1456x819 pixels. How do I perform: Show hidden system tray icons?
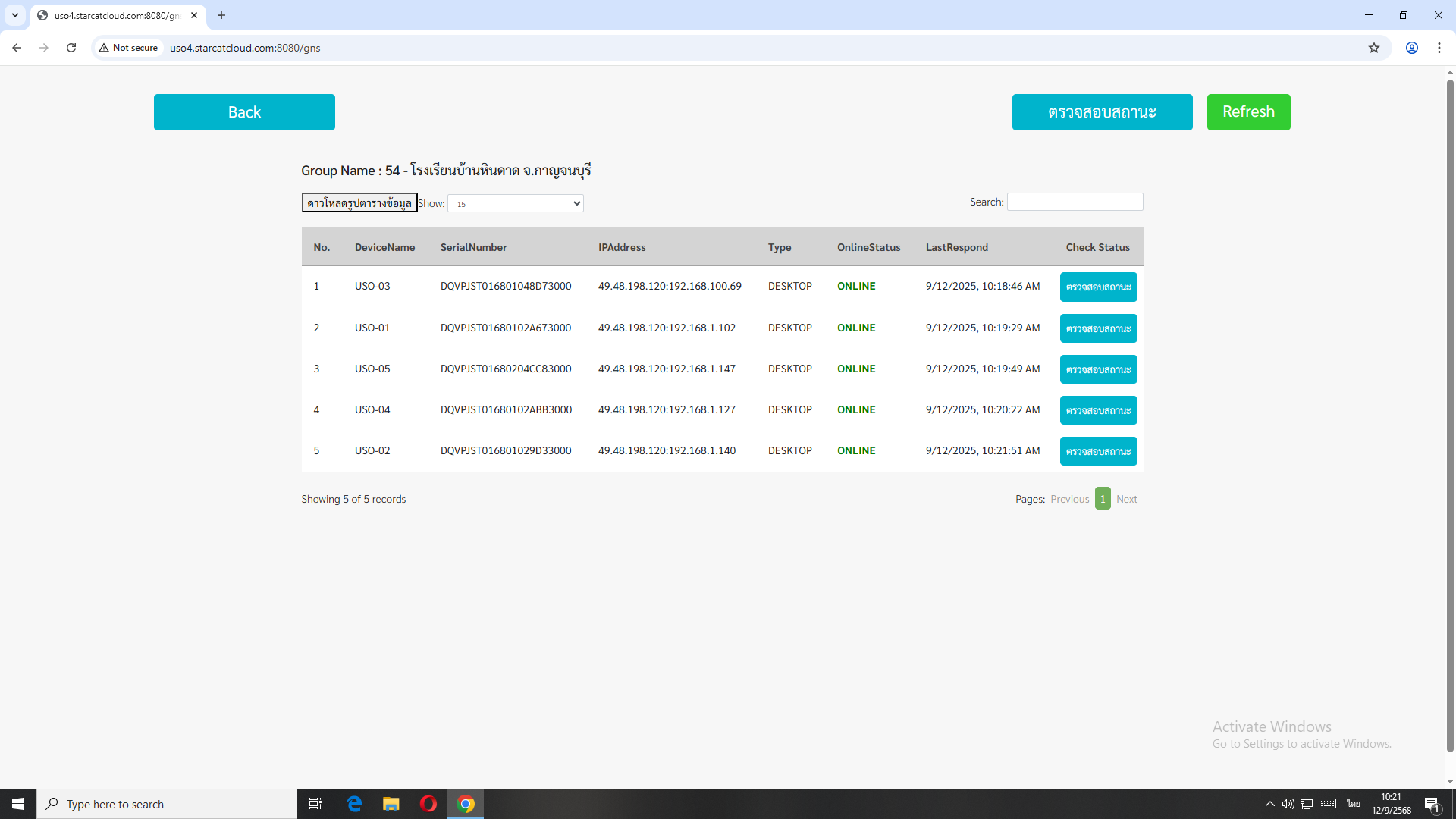pyautogui.click(x=1269, y=804)
